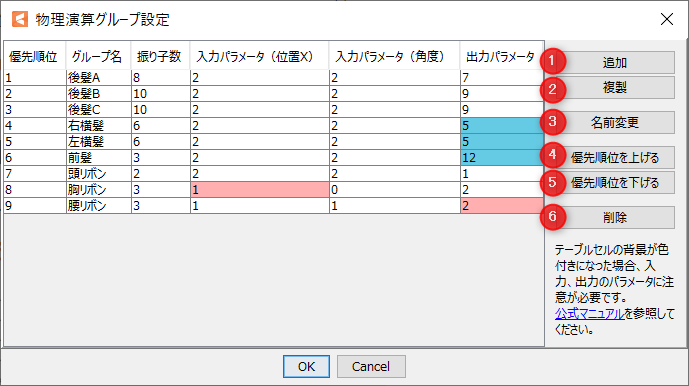Click 優先順位を下げる to lower priority

[x=614, y=182]
